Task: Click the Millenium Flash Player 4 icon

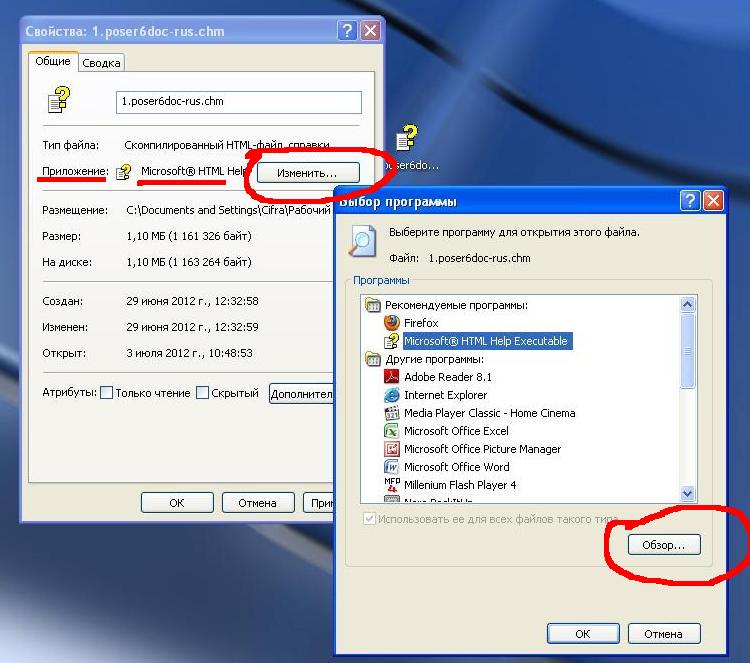Action: pyautogui.click(x=392, y=485)
